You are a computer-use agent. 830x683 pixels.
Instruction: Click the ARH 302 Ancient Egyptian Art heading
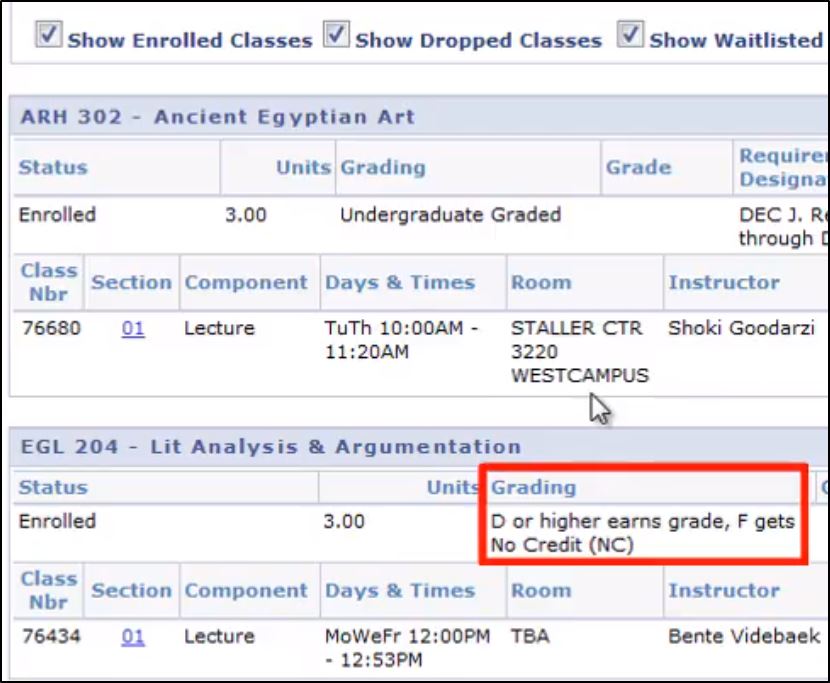217,117
